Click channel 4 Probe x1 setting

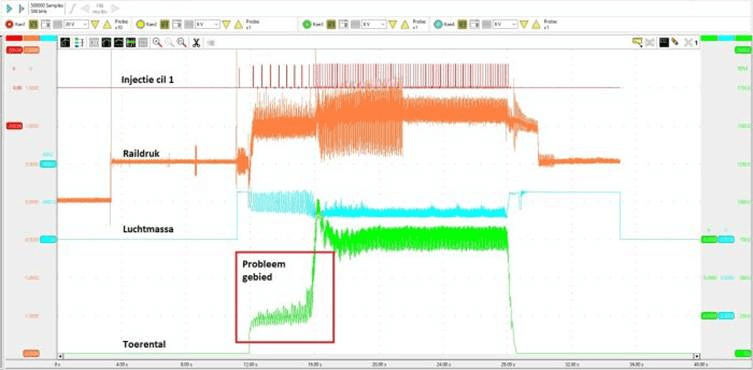click(549, 24)
